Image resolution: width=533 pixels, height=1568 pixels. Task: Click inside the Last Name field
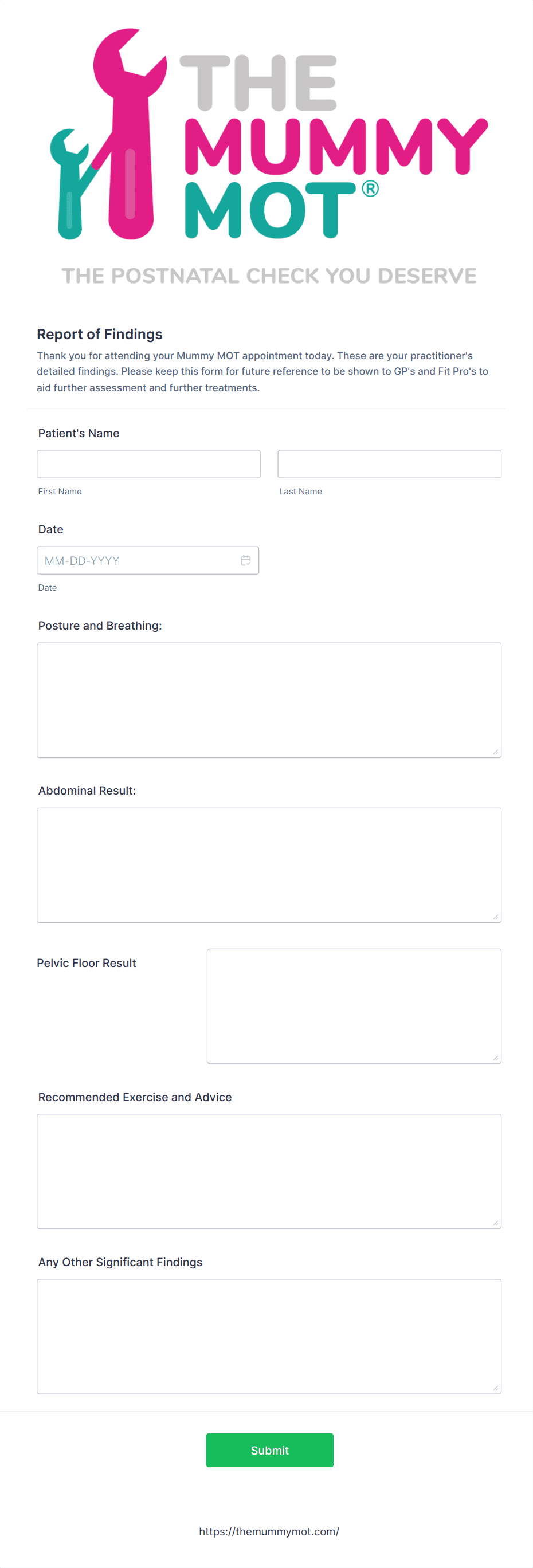[389, 463]
